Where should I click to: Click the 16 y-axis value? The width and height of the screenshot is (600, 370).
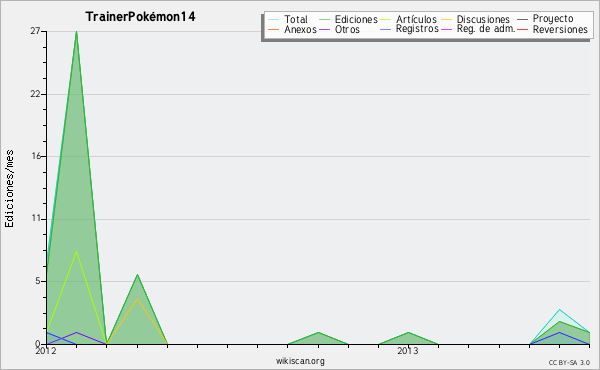[36, 156]
